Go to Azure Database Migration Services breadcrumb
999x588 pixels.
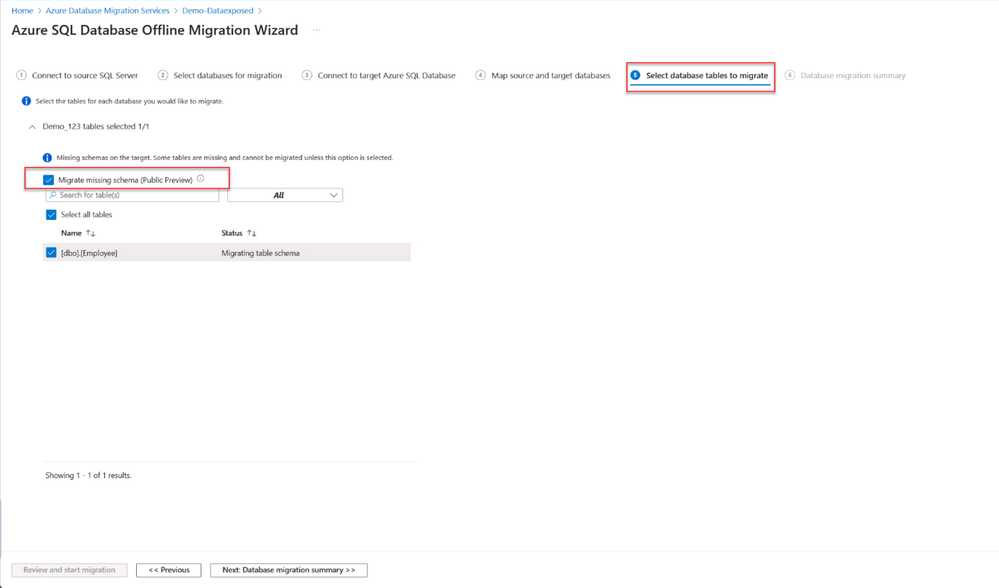tap(108, 11)
